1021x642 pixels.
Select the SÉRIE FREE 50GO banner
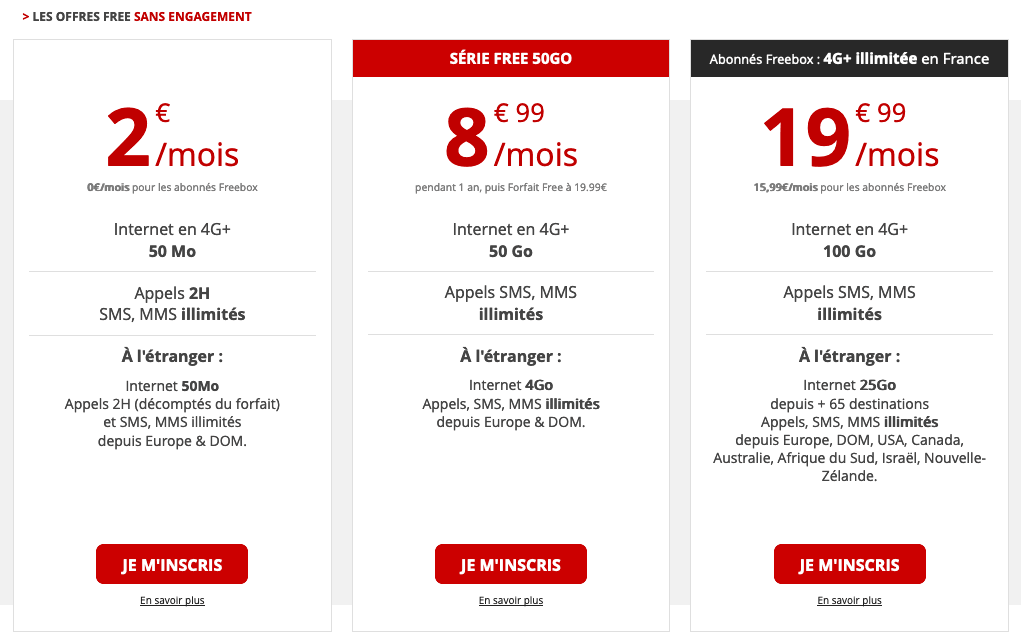(x=510, y=57)
